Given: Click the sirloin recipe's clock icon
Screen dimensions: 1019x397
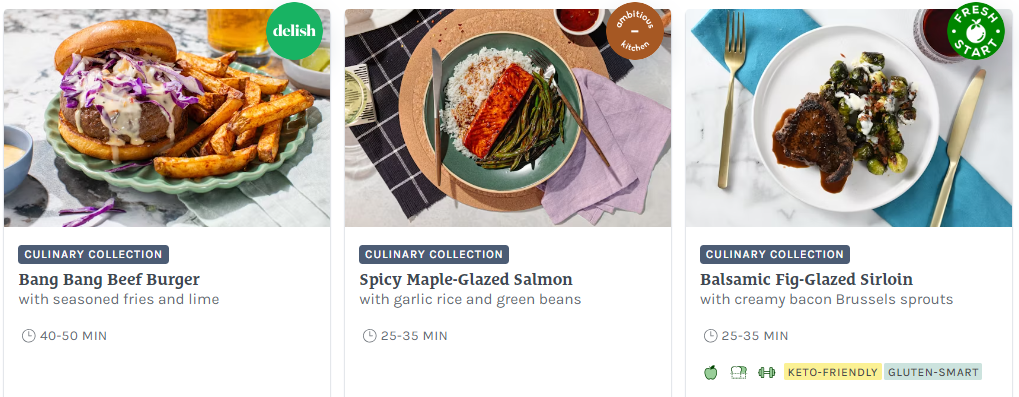Looking at the screenshot, I should click(x=710, y=336).
